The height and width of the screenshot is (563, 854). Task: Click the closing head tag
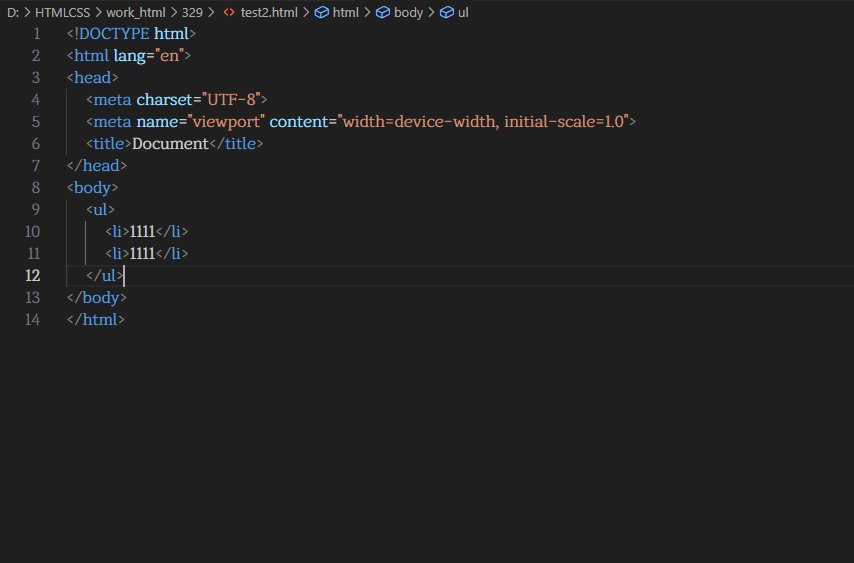(x=97, y=166)
